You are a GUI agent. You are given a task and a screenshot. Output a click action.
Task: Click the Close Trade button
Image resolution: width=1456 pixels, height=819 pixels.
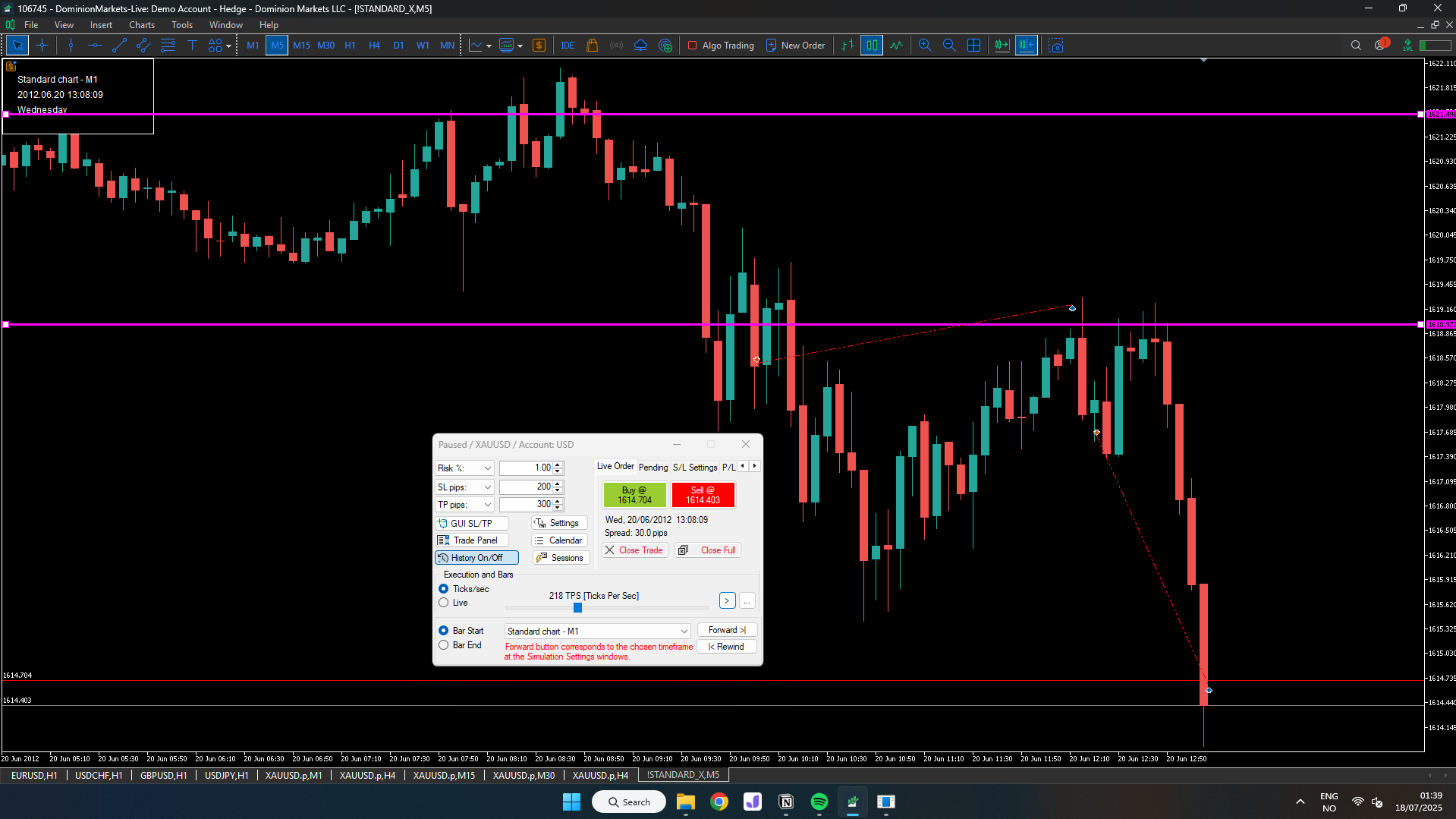pyautogui.click(x=635, y=550)
